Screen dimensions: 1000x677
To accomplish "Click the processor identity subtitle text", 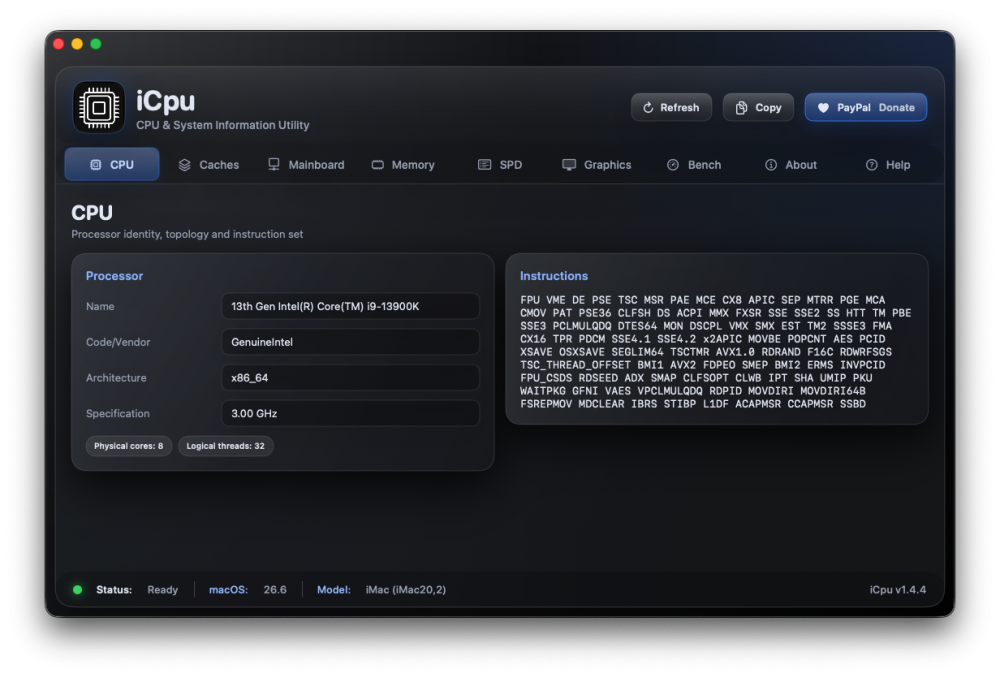I will pos(187,235).
